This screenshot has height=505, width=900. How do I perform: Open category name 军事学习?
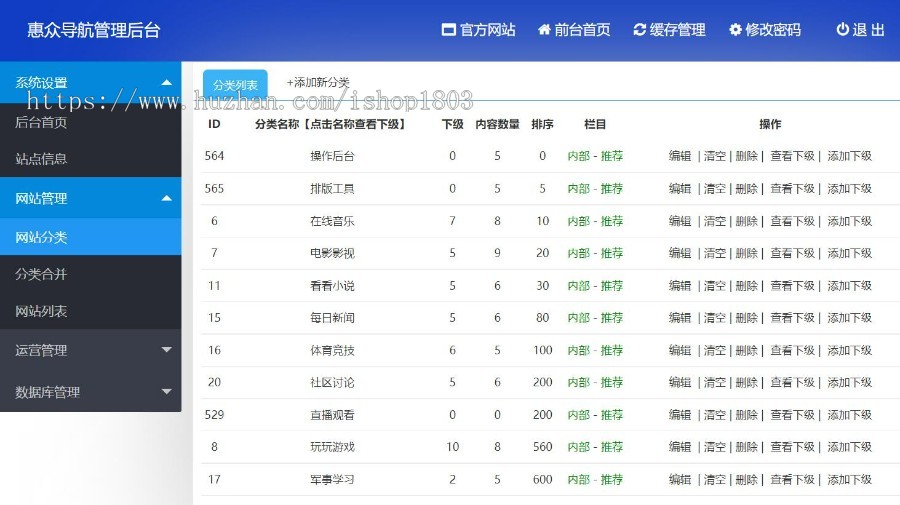tap(332, 480)
